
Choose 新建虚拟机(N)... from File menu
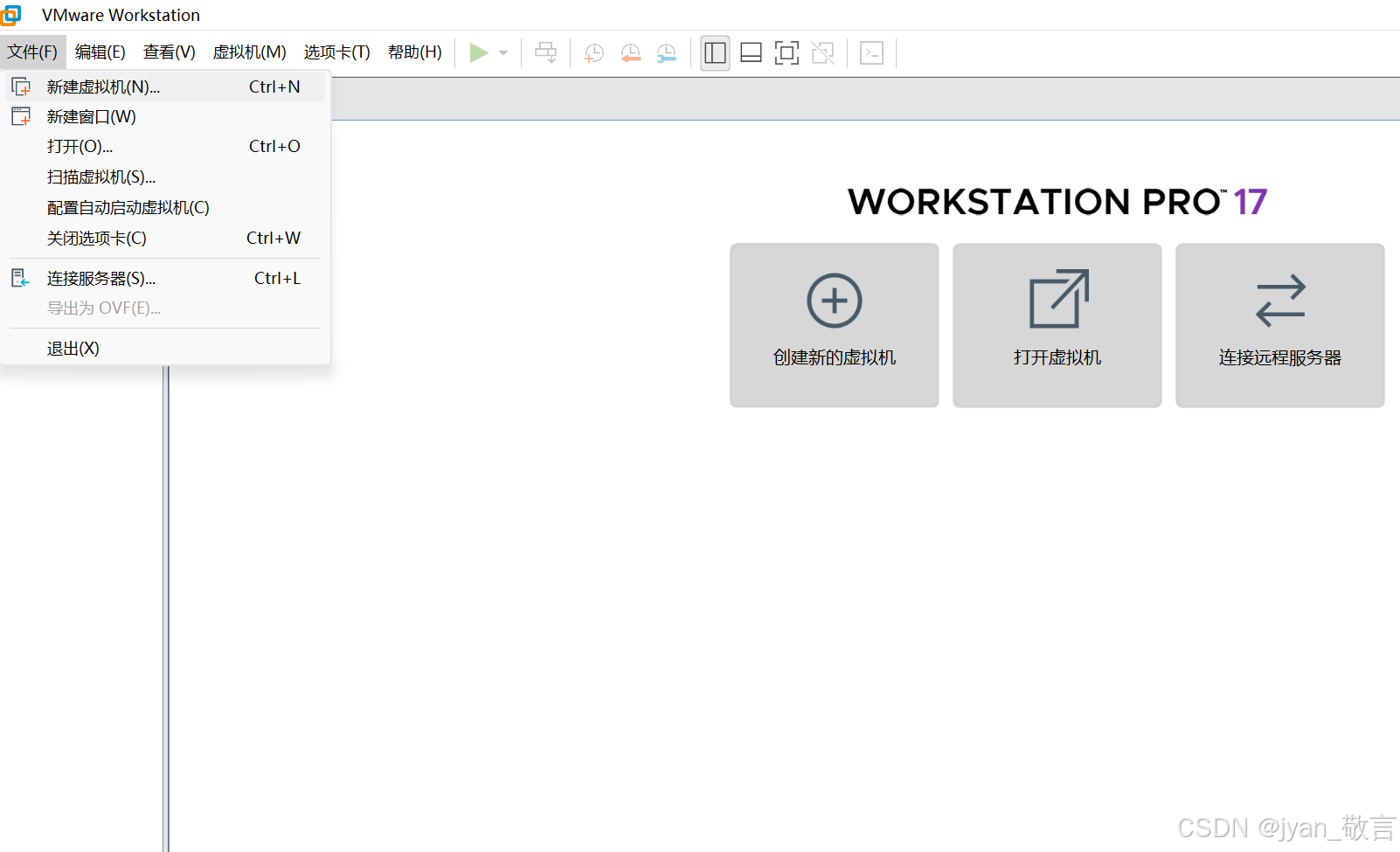pos(165,87)
